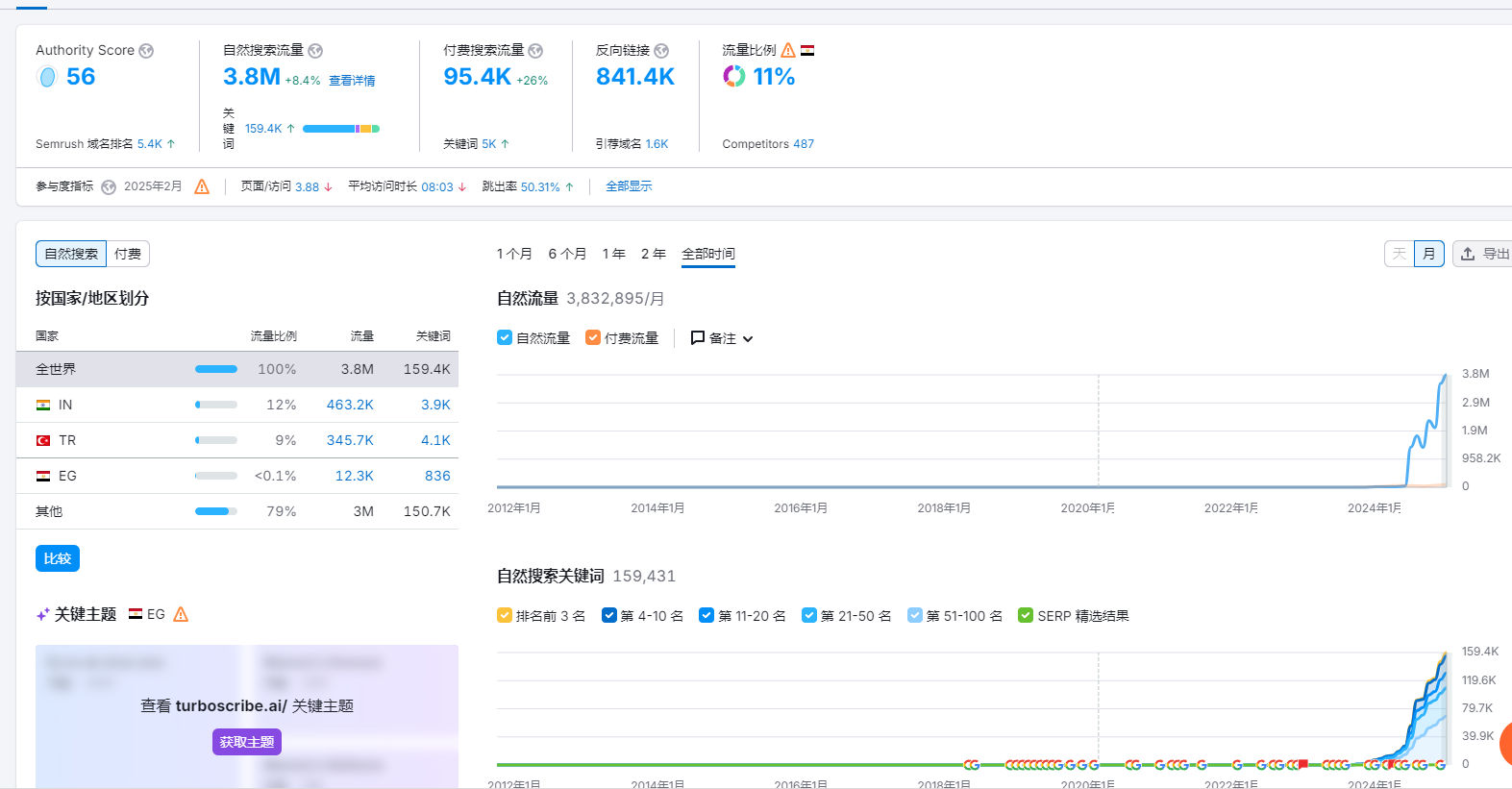Viewport: 1512px width, 789px height.
Task: Click the info icon beside 反向链接
Action: pos(661,51)
